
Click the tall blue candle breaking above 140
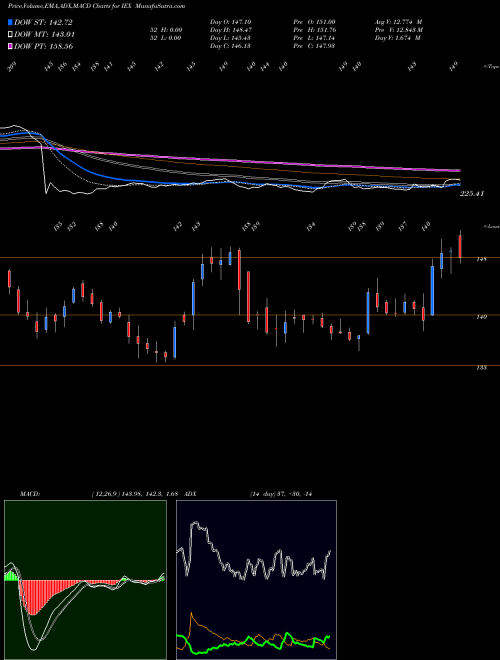[x=432, y=290]
